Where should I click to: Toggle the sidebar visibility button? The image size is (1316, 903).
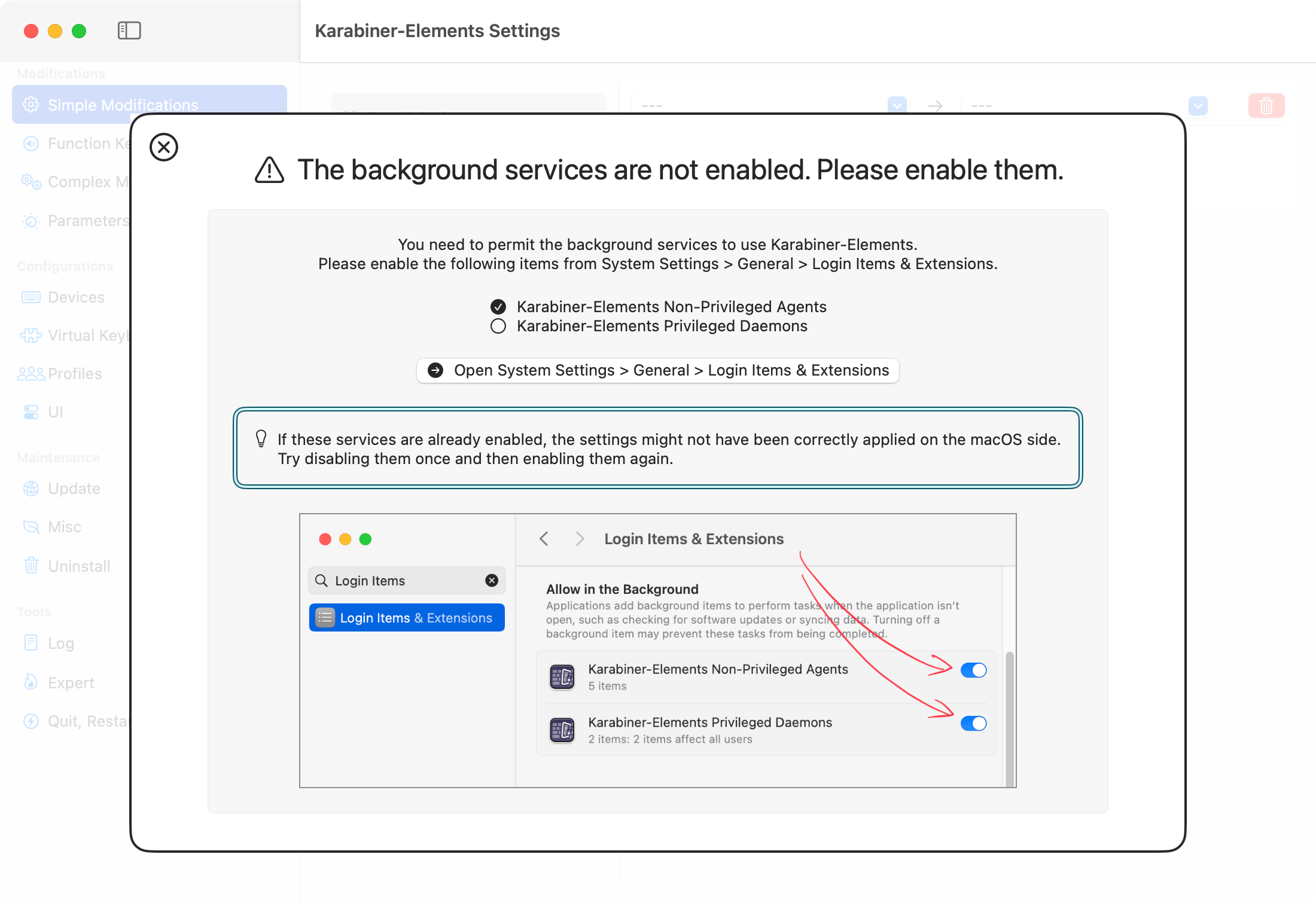[x=129, y=30]
